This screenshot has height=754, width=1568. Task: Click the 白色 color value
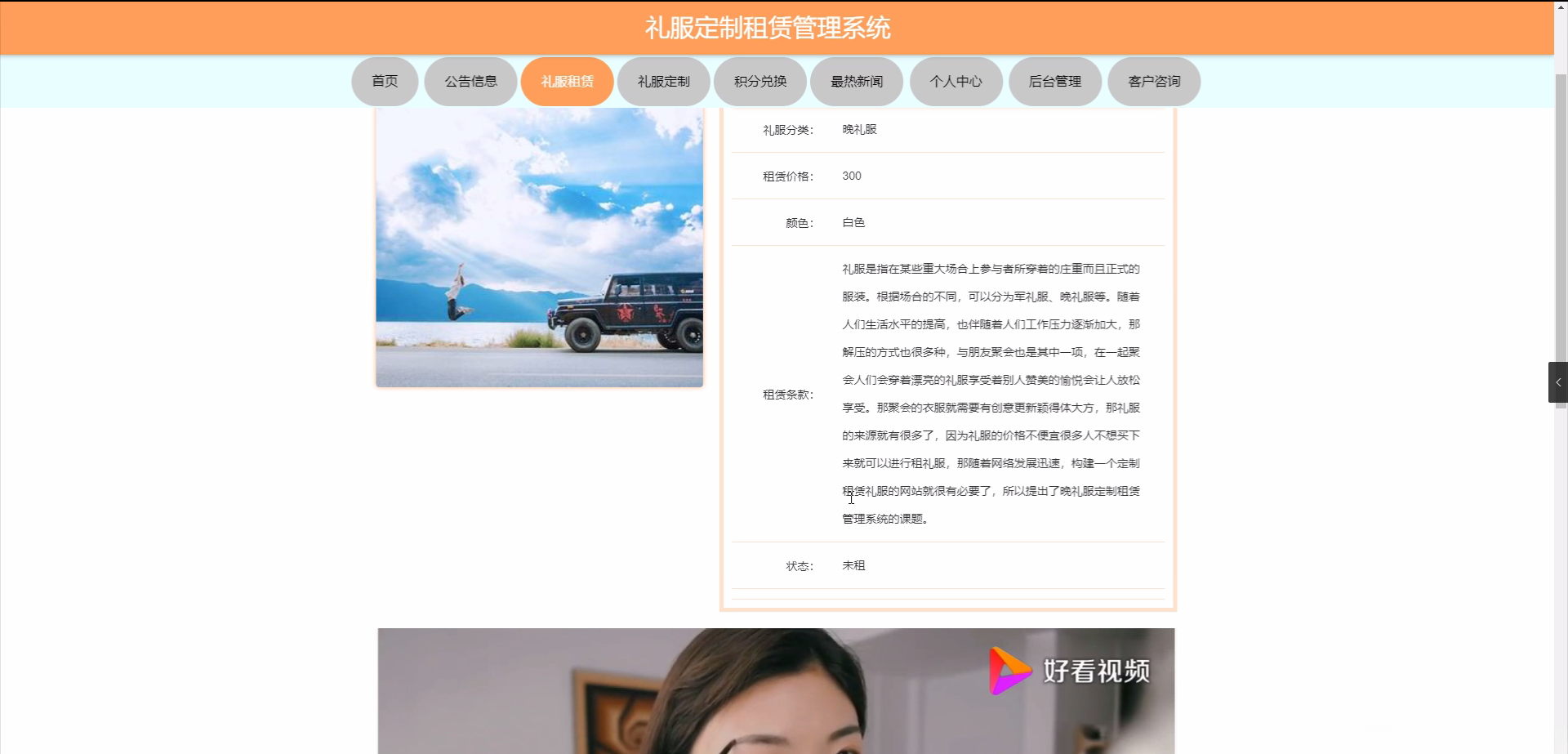853,222
